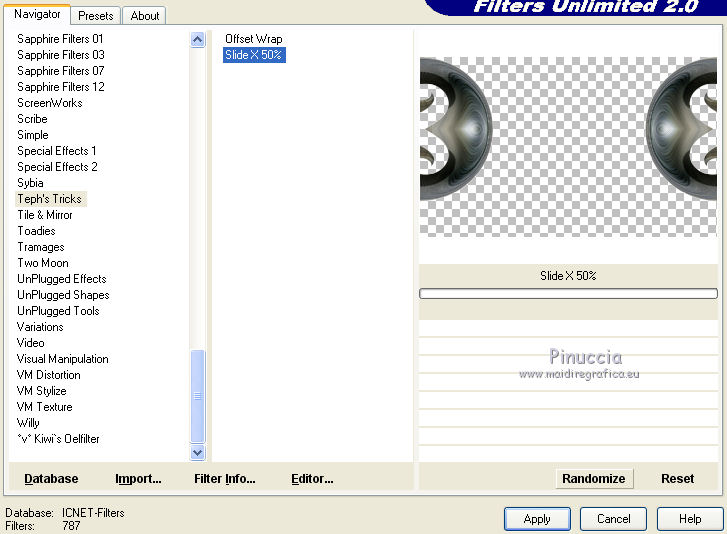
Task: Select ScreenWorks category
Action: tap(50, 103)
